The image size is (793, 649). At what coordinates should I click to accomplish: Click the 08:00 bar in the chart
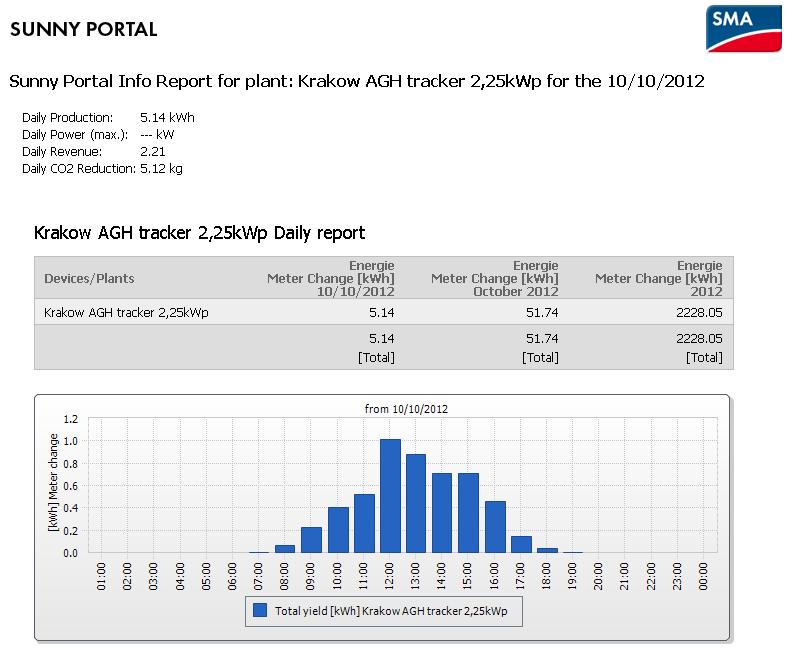point(285,549)
